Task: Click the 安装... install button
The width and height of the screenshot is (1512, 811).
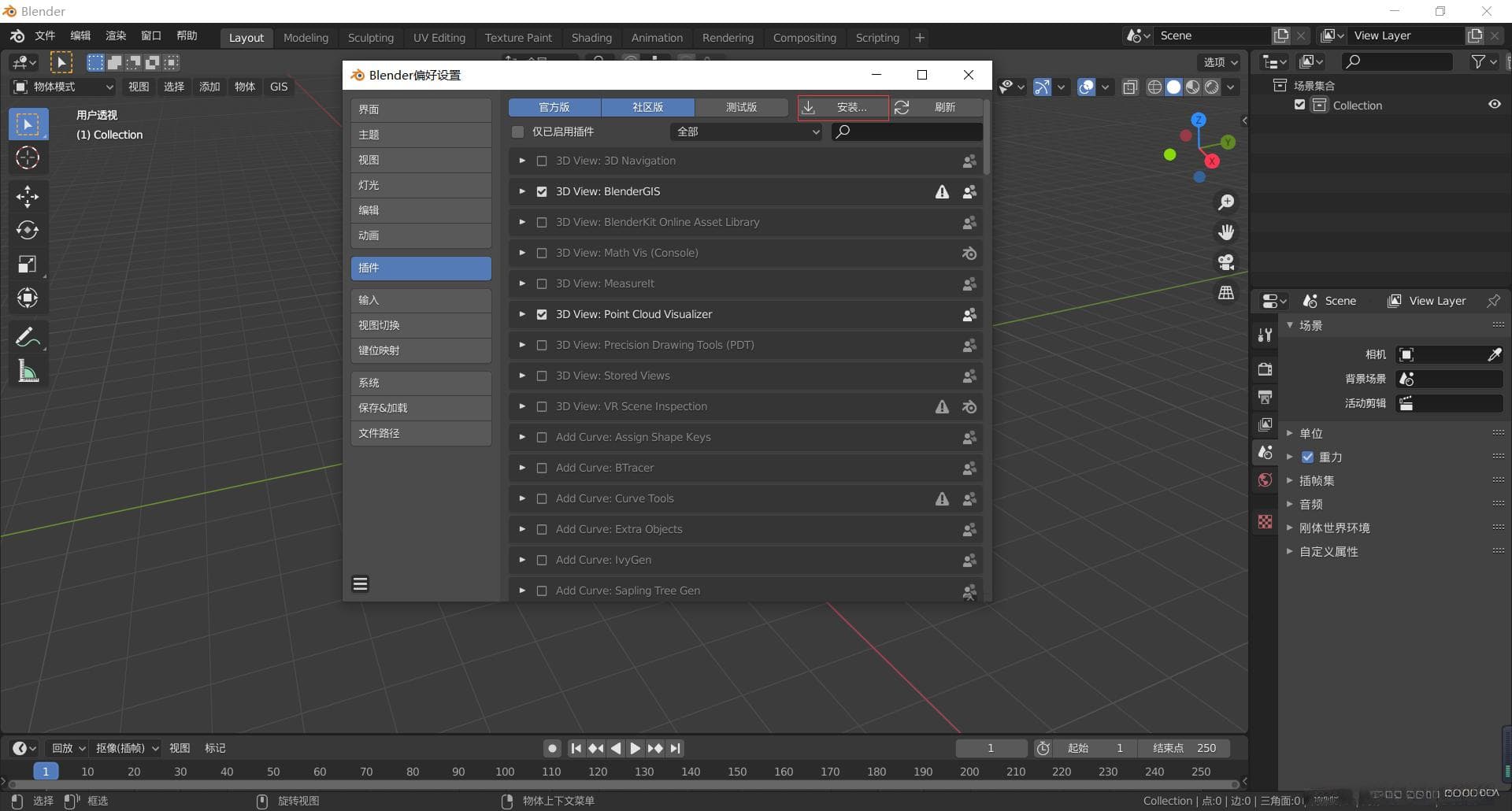Action: [x=843, y=107]
